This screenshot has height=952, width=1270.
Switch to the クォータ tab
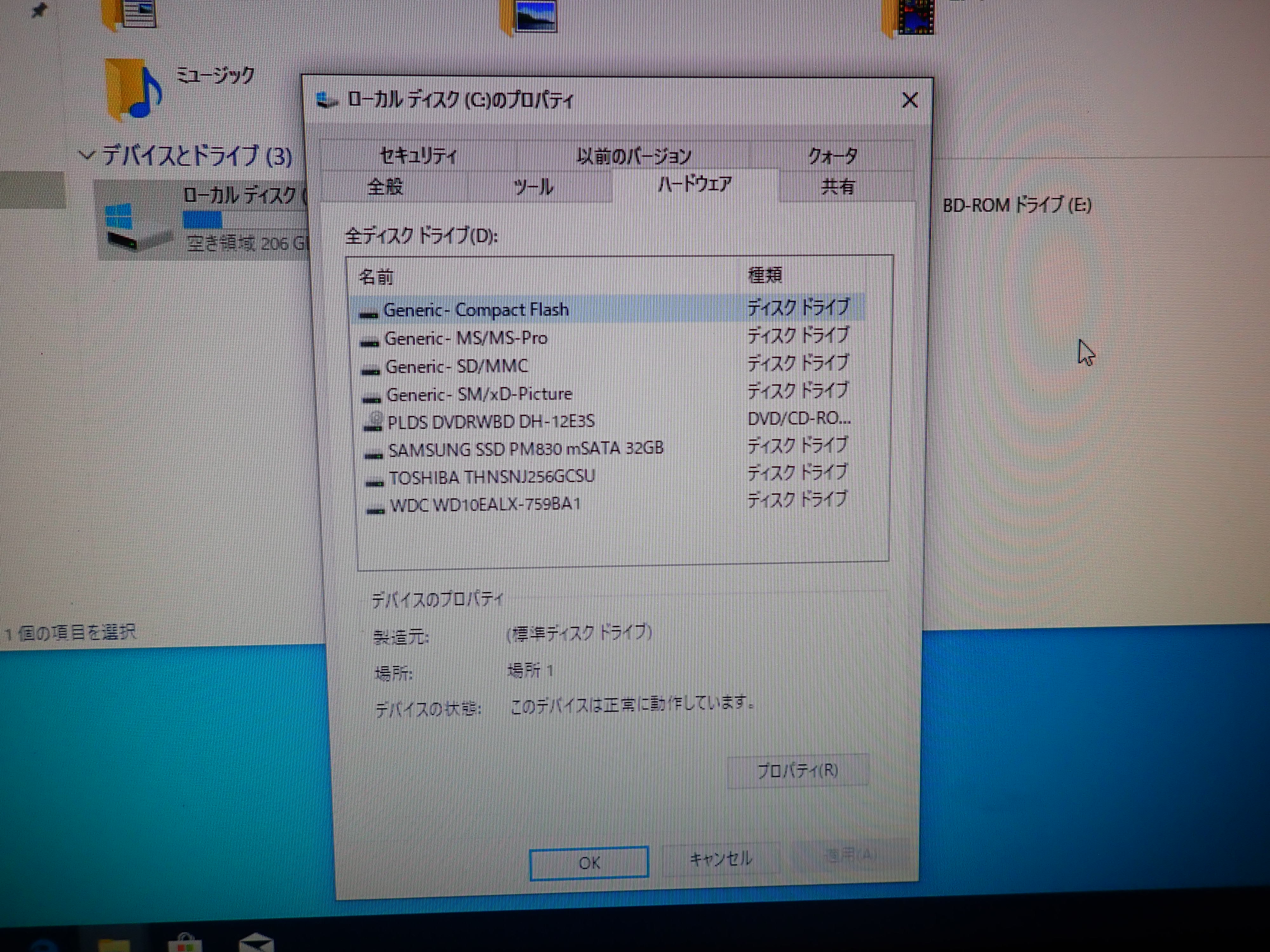(x=832, y=155)
